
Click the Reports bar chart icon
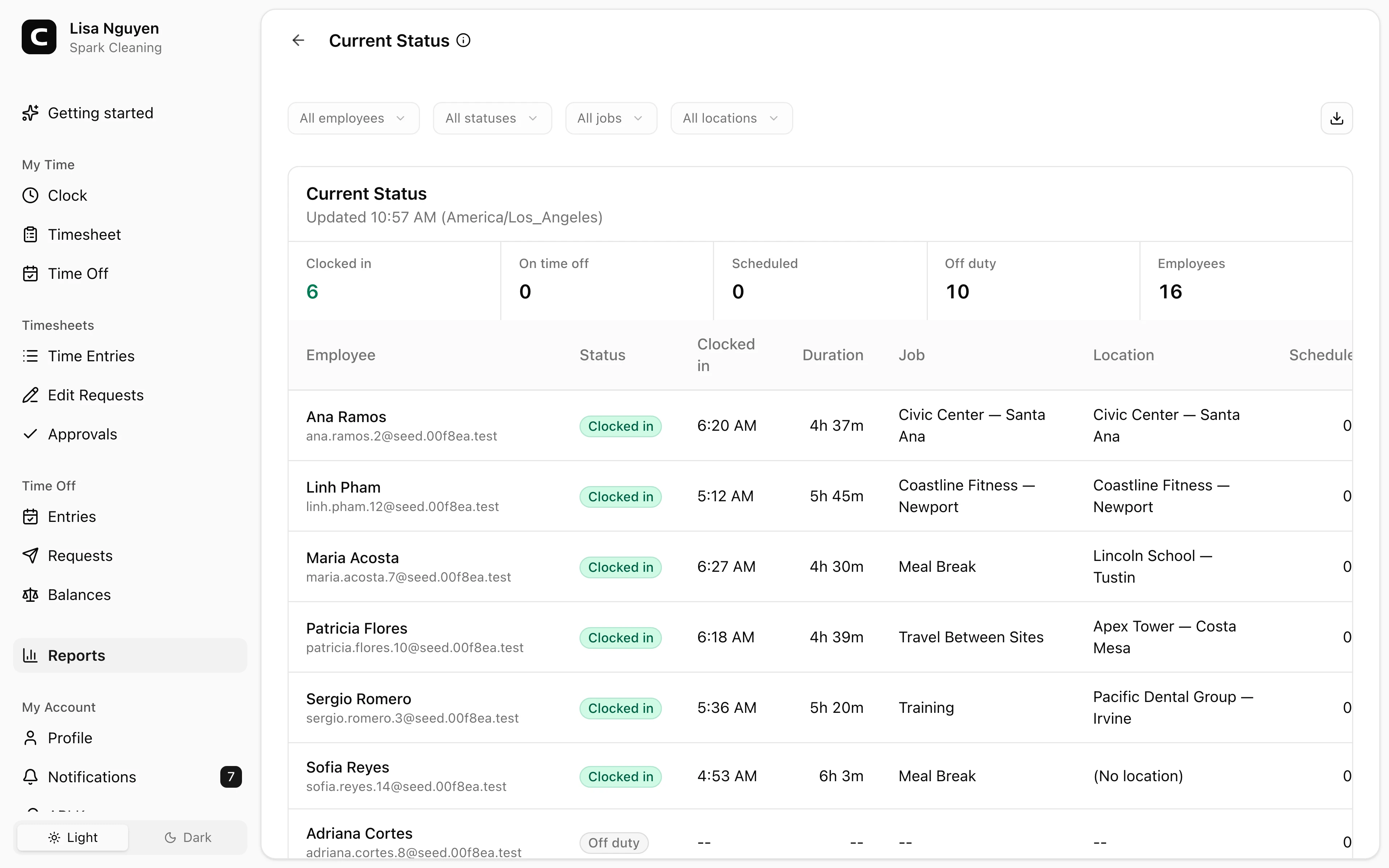[x=30, y=656]
